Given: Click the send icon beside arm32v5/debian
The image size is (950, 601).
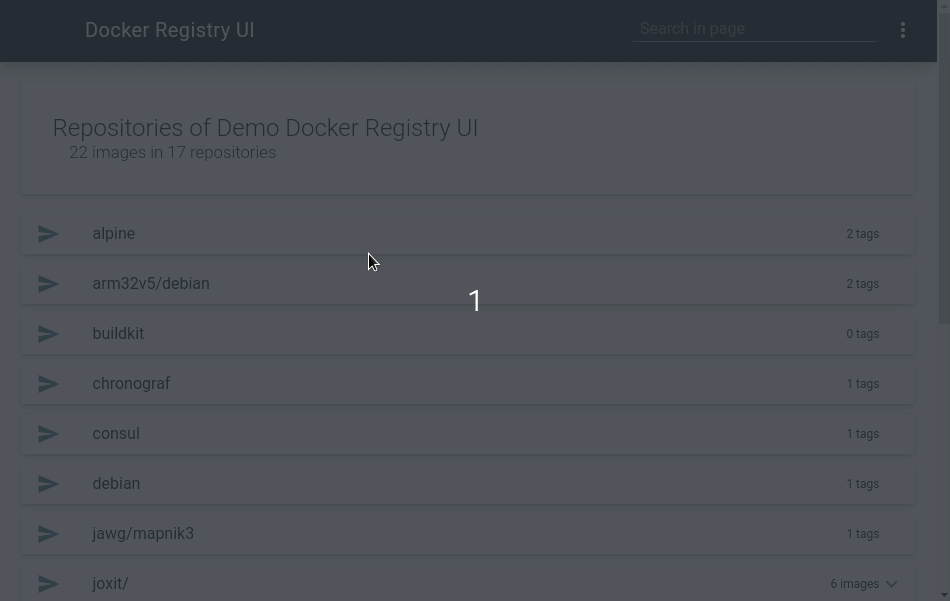Looking at the screenshot, I should pyautogui.click(x=48, y=284).
